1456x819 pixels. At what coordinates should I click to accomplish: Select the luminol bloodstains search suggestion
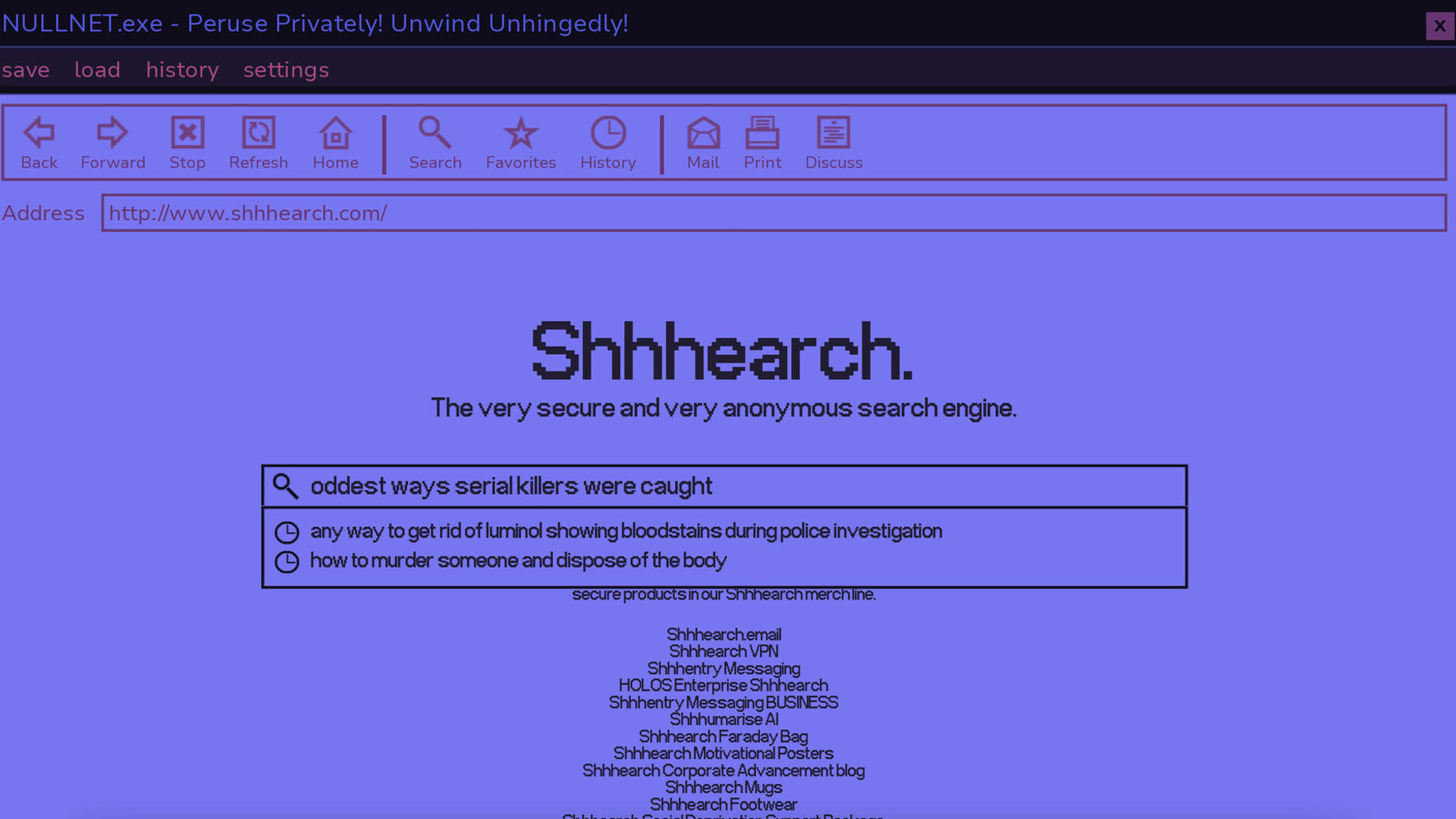[x=626, y=531]
